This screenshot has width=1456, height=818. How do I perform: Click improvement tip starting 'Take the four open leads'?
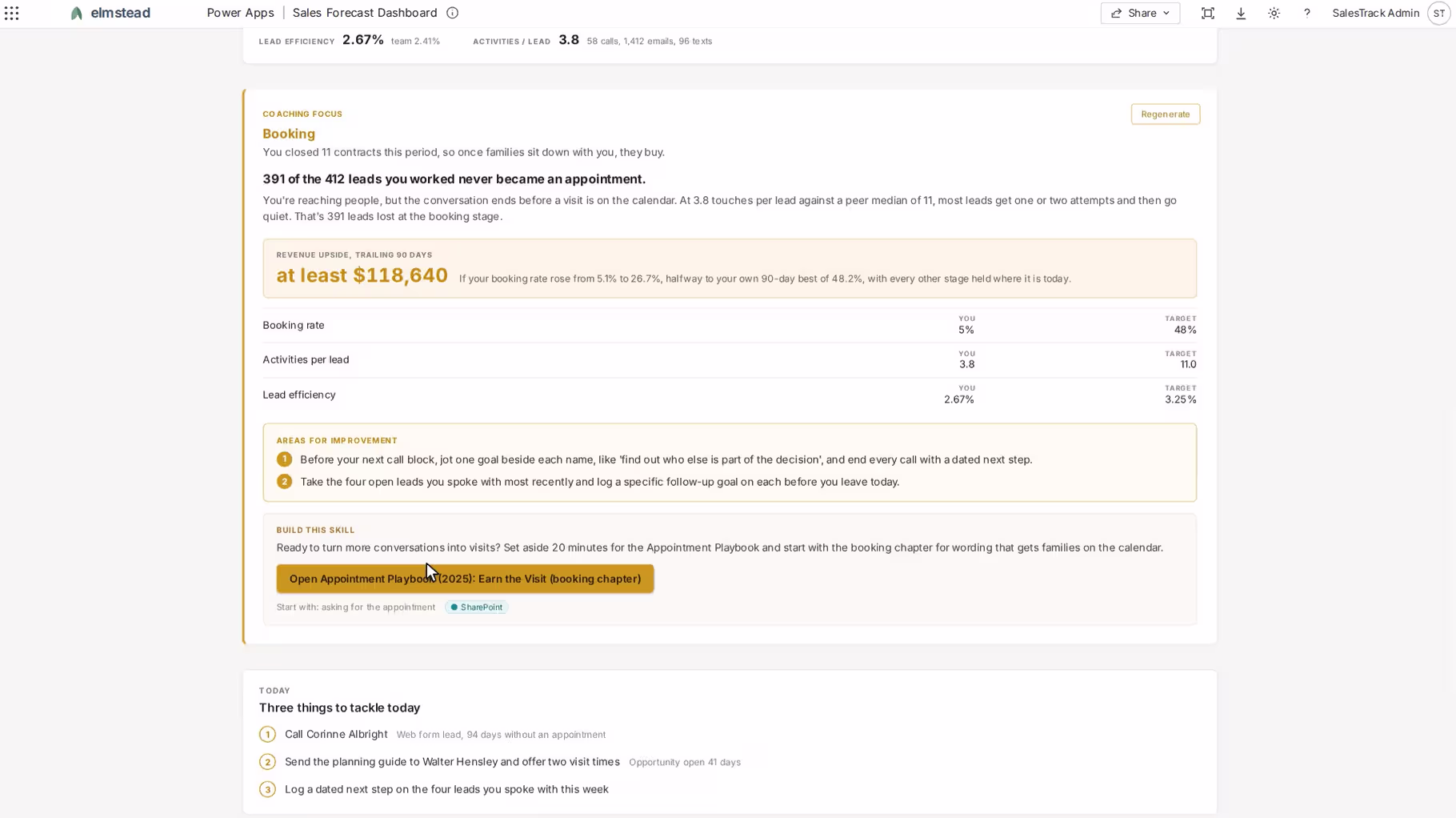click(x=600, y=482)
